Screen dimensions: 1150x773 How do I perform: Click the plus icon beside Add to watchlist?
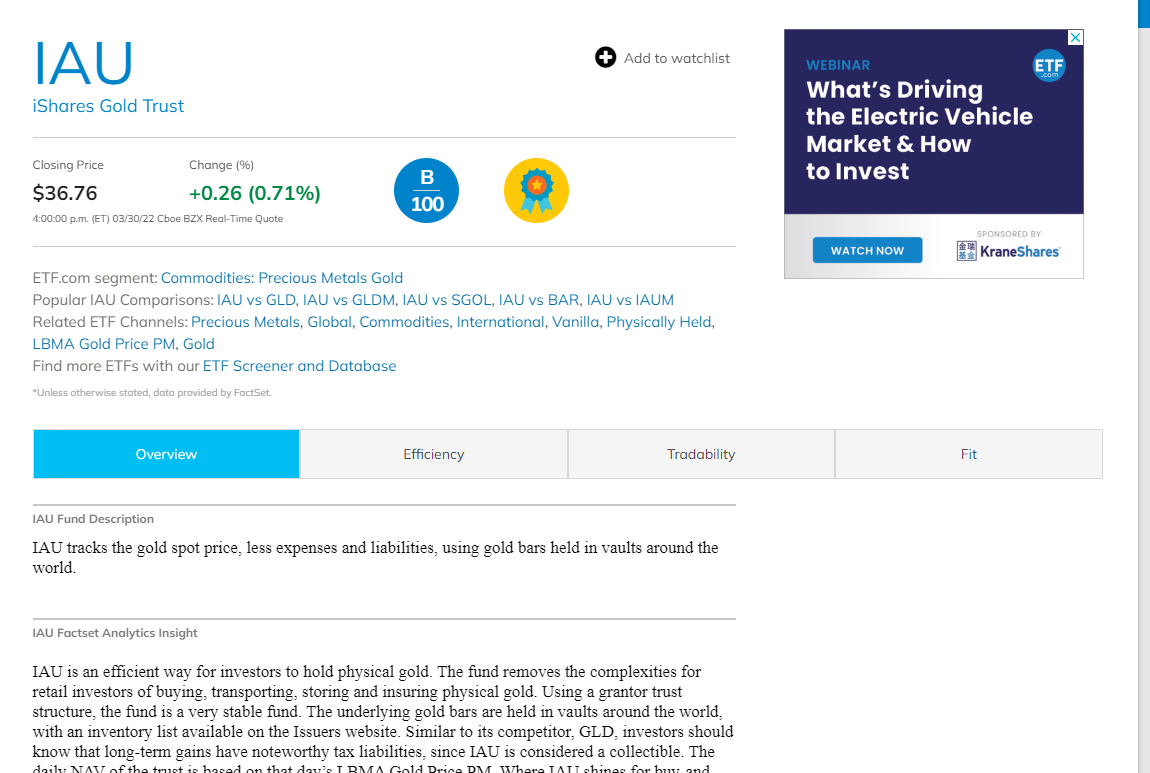tap(605, 57)
